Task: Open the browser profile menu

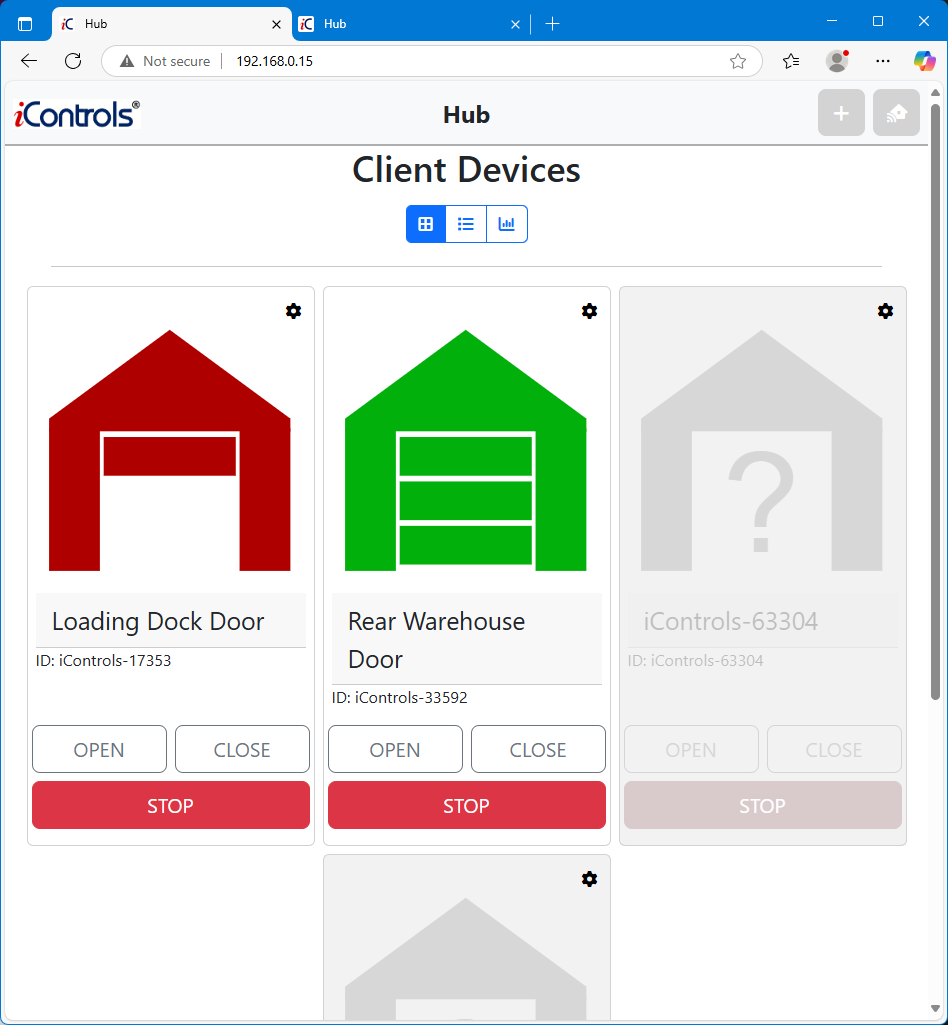Action: tap(837, 61)
